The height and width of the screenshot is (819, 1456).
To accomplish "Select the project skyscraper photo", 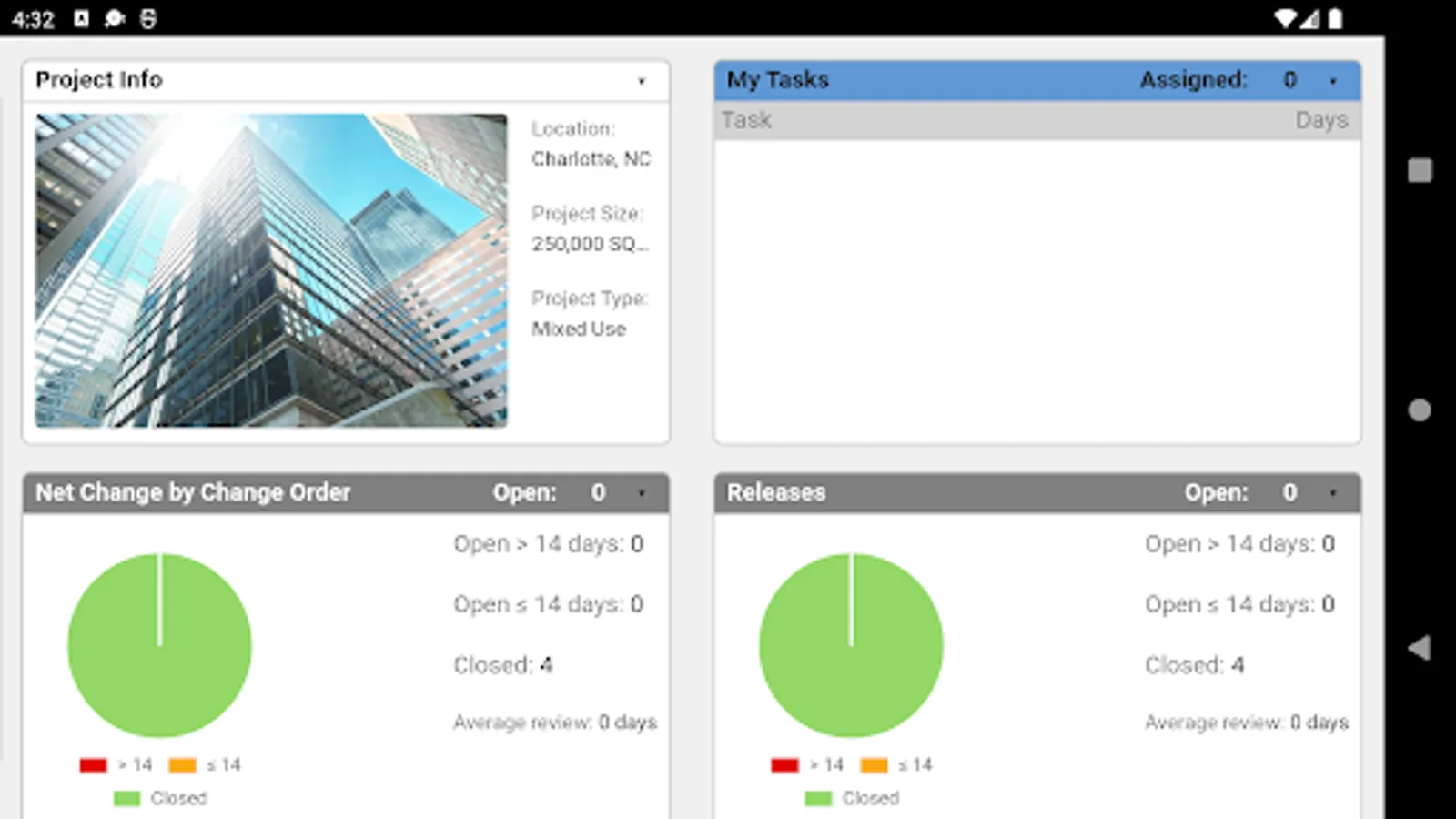I will tap(271, 270).
